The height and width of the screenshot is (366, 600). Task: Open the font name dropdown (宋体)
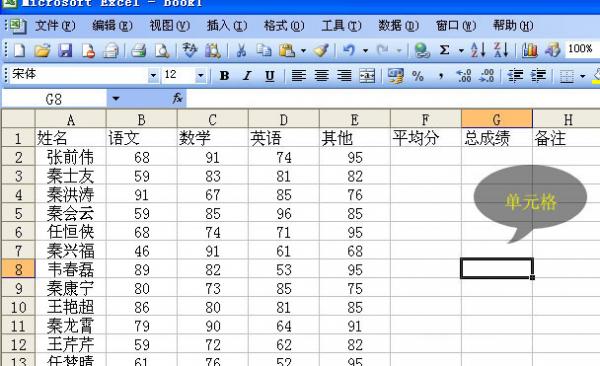pos(153,75)
